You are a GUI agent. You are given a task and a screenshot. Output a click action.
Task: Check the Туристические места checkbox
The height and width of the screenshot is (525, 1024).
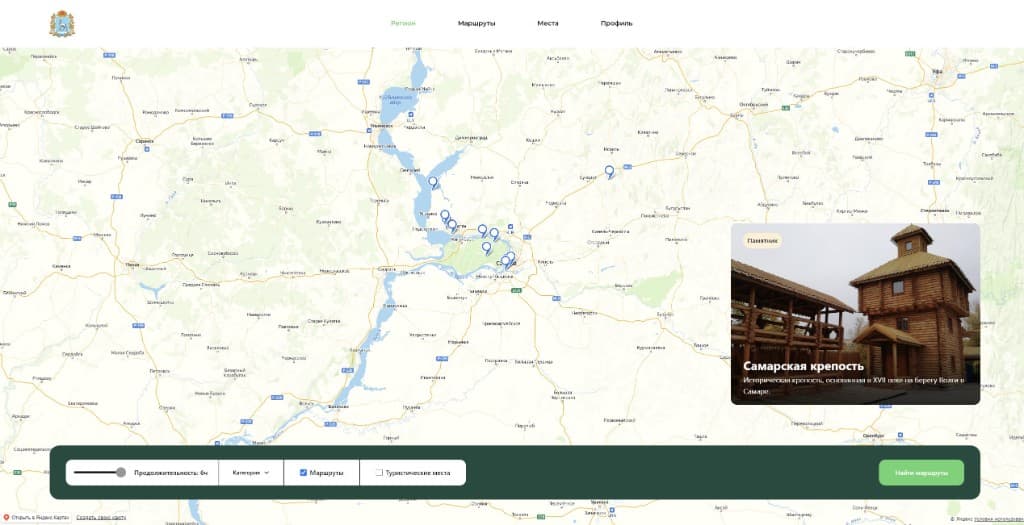tap(379, 473)
